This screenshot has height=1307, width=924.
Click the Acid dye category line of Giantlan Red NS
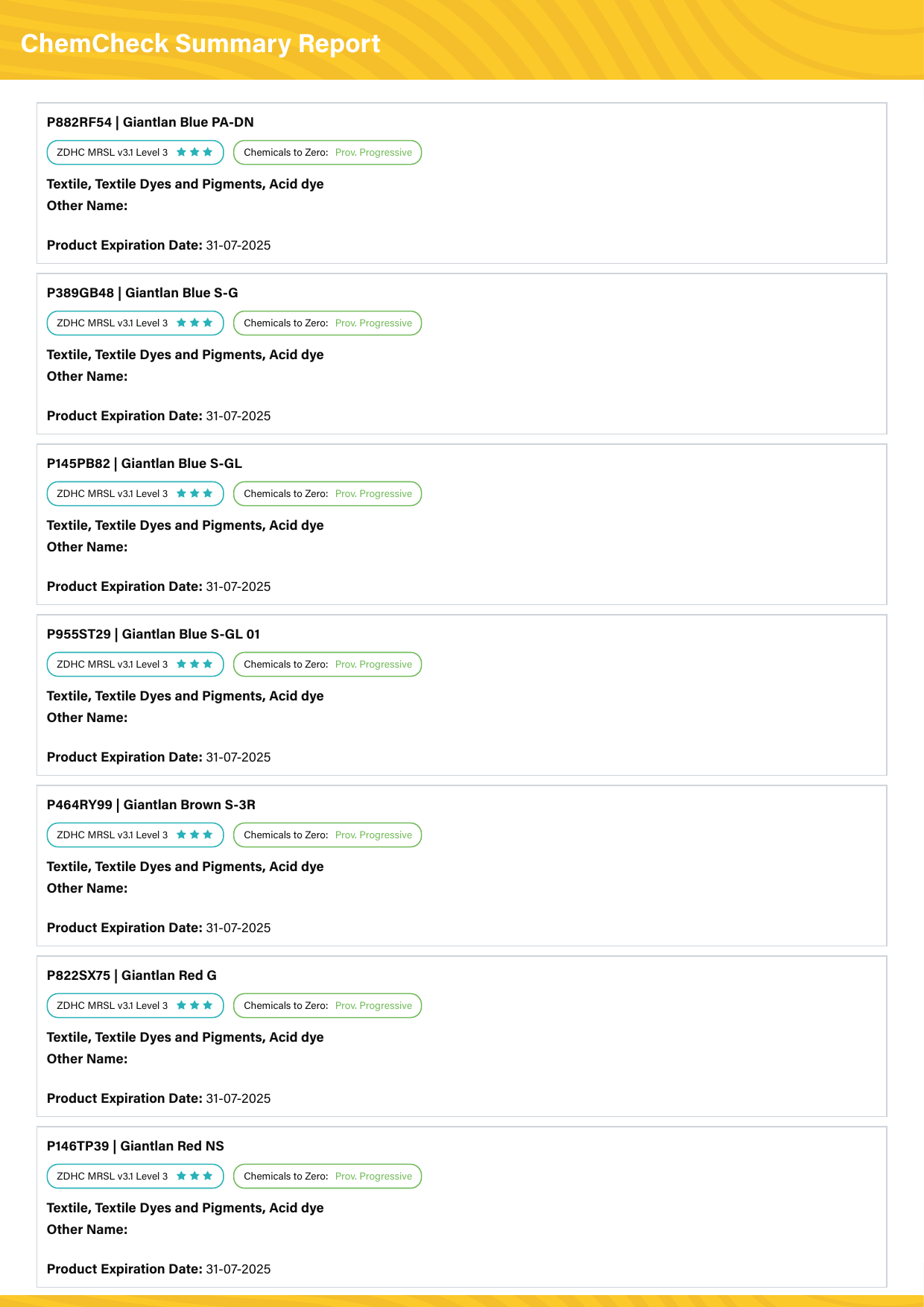pos(186,1208)
